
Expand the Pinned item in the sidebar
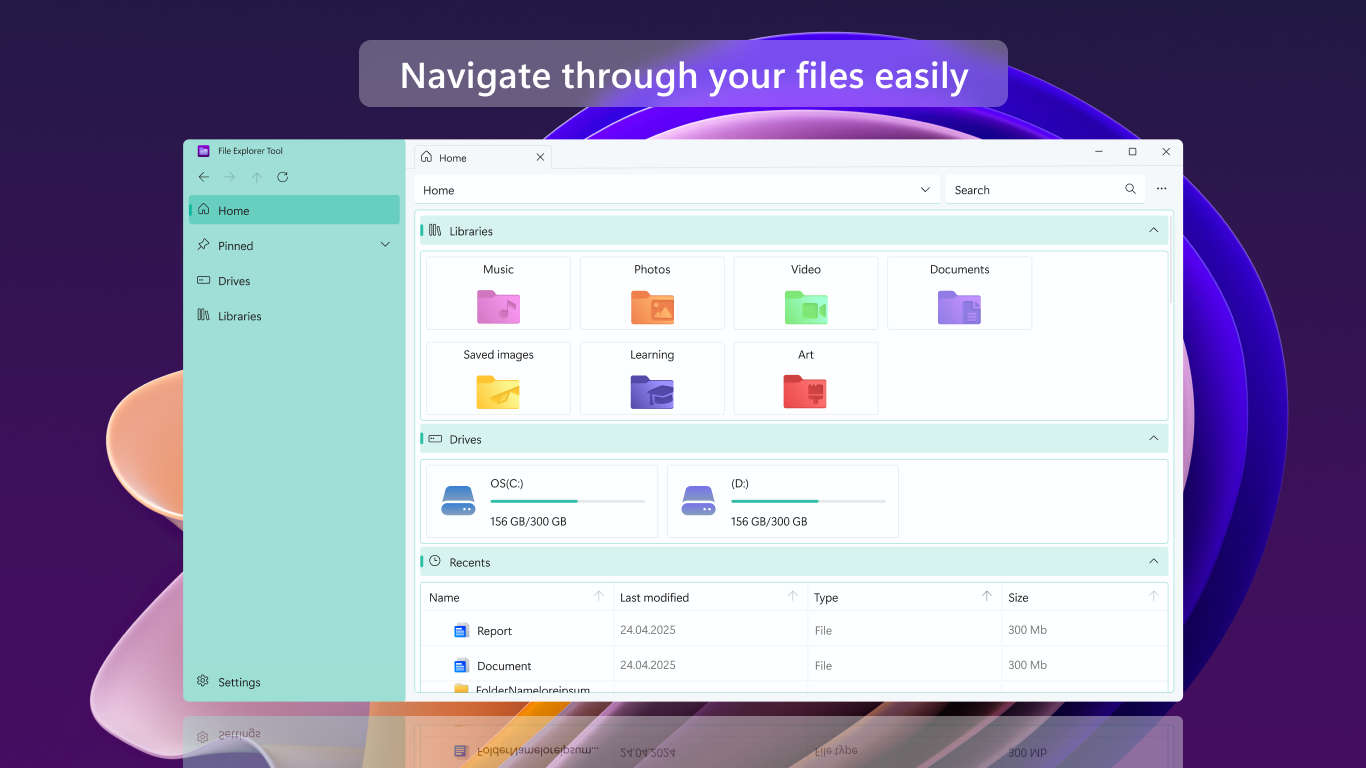click(x=385, y=244)
